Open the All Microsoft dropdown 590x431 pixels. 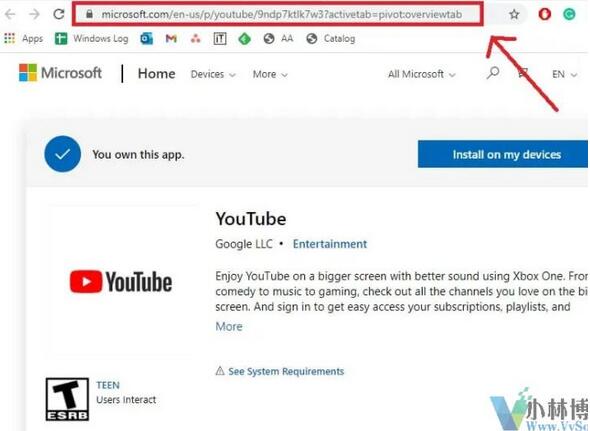[x=422, y=74]
